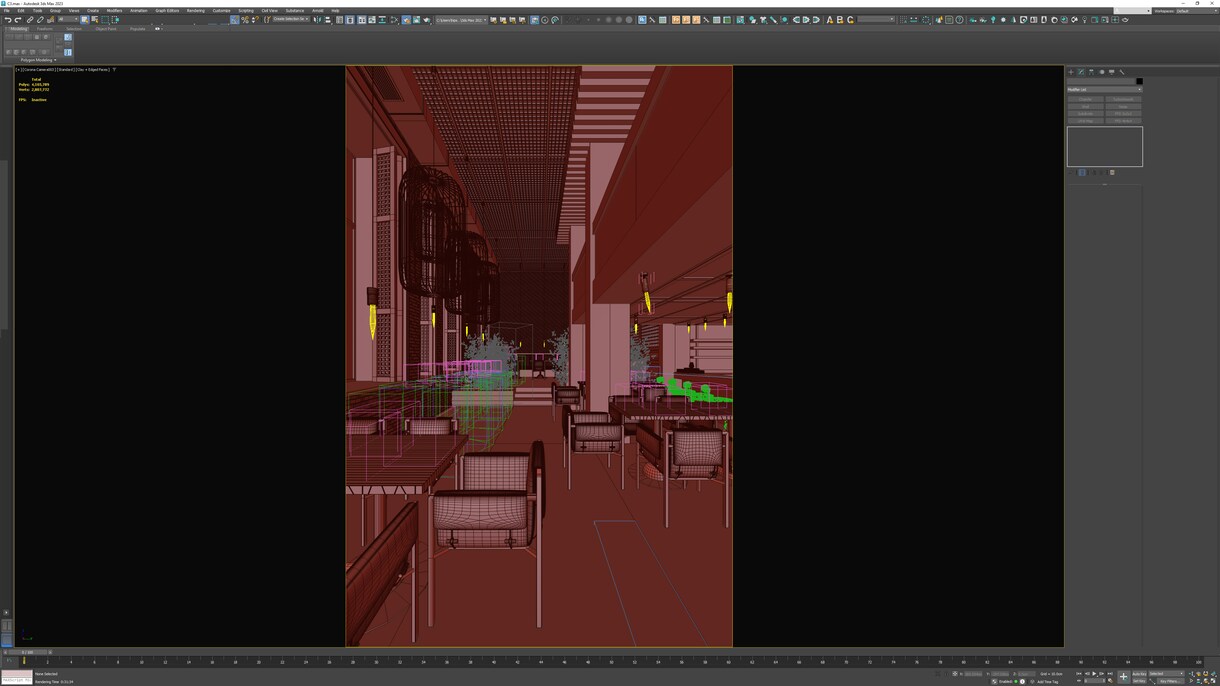
Task: Click the Mirror tool icon
Action: click(317, 20)
